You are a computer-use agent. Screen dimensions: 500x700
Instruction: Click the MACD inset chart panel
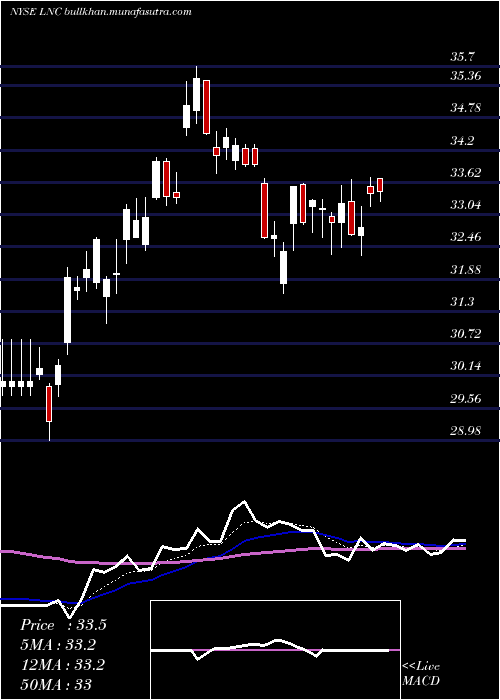tap(275, 650)
